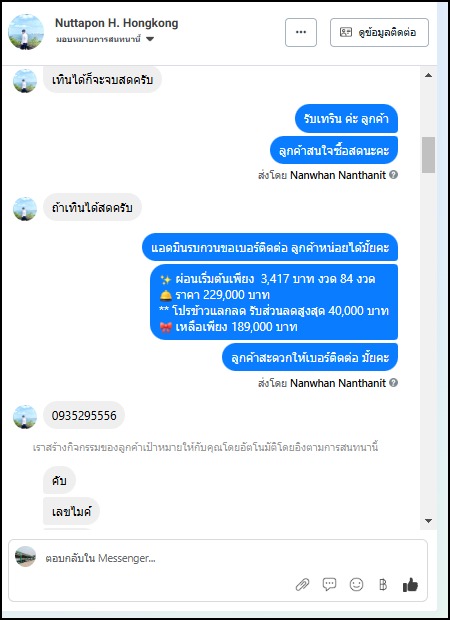The image size is (450, 620).
Task: Click the page avatar beside reply box
Action: 25,557
